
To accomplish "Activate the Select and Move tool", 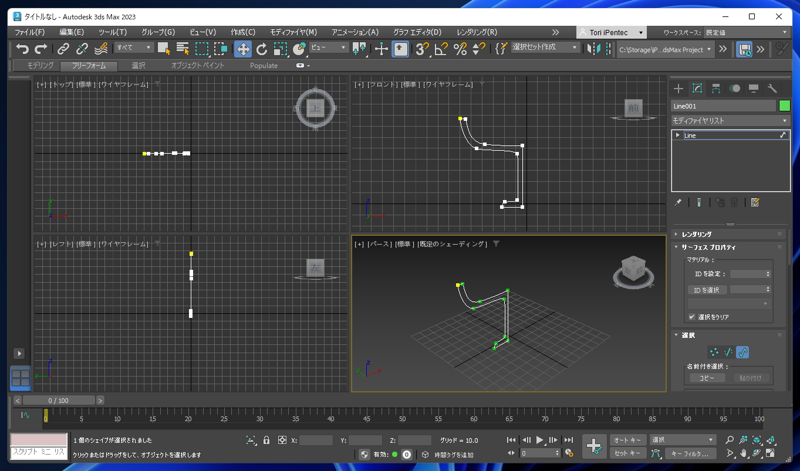I will click(x=243, y=48).
